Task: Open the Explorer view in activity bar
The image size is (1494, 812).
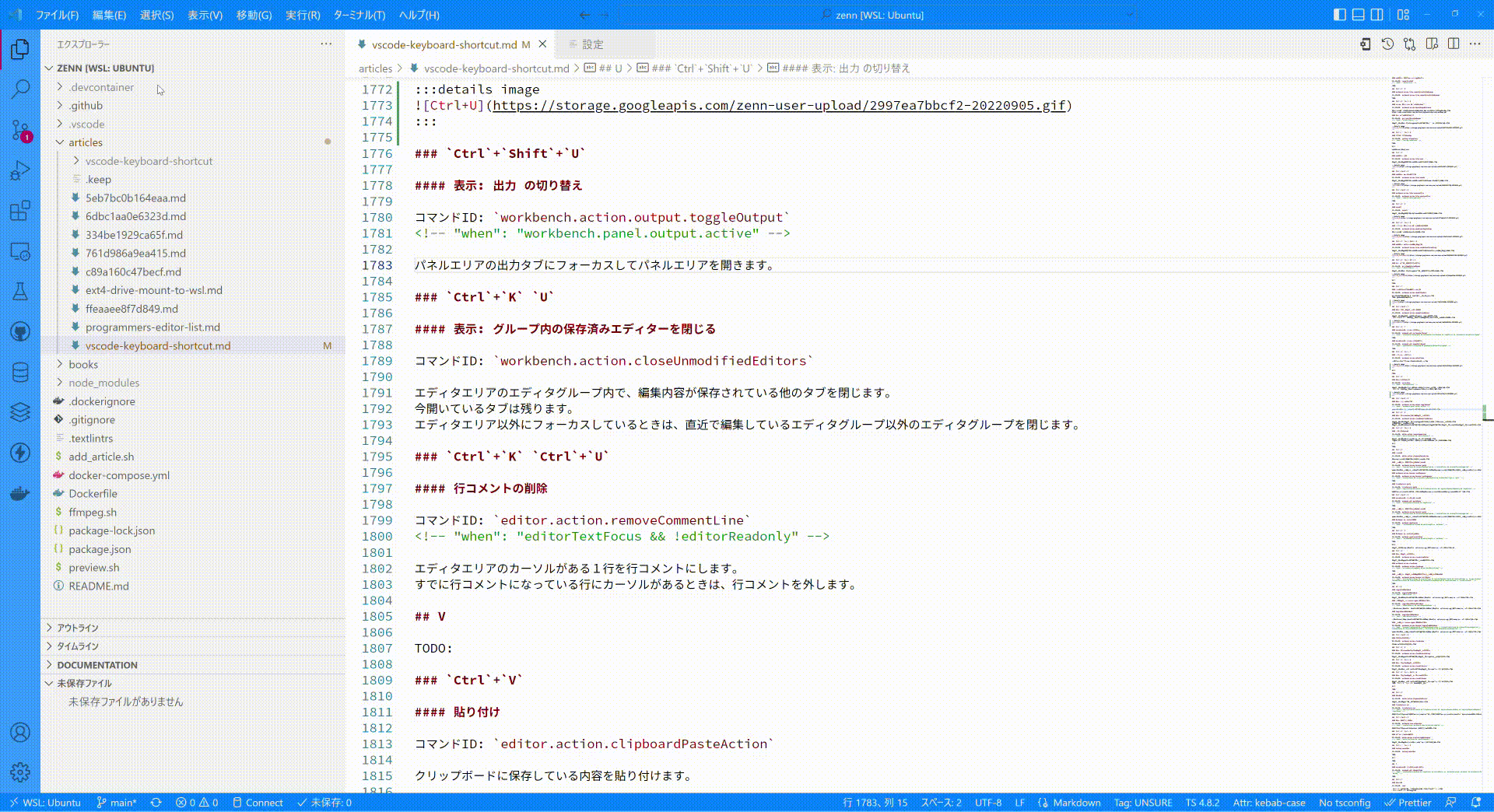Action: coord(20,50)
